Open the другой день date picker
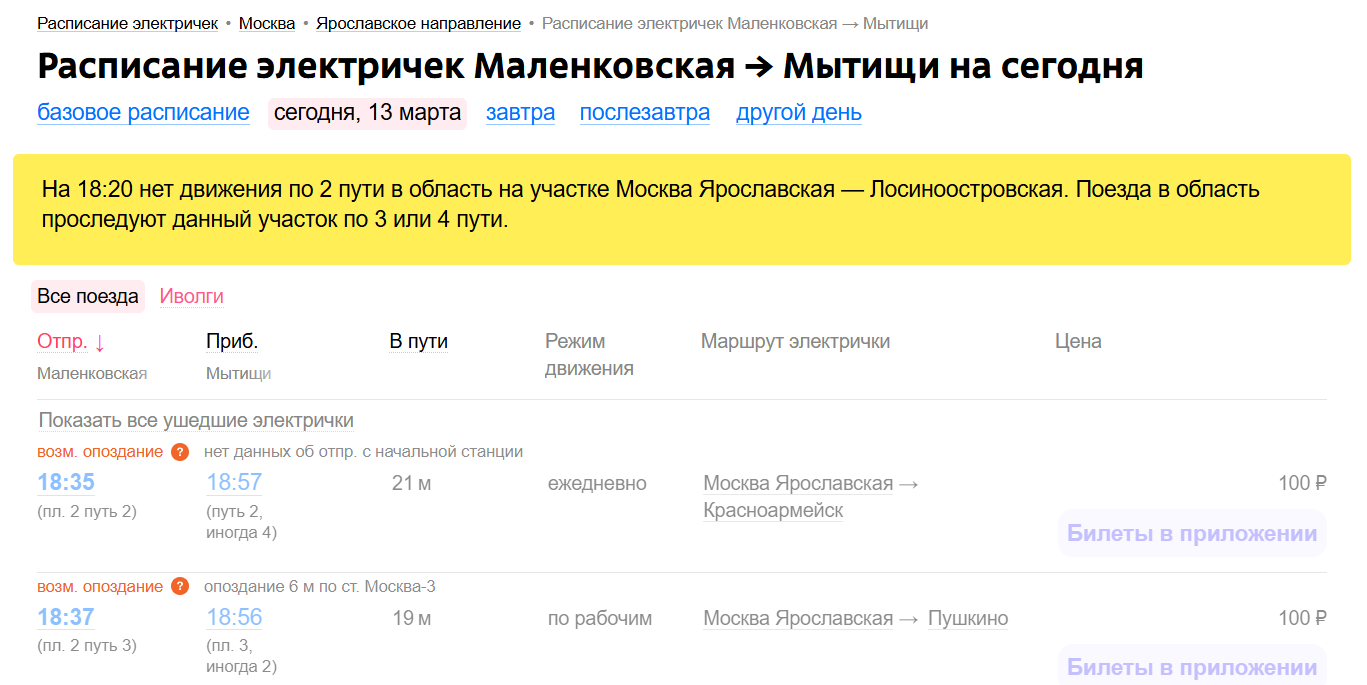1367x685 pixels. 799,113
